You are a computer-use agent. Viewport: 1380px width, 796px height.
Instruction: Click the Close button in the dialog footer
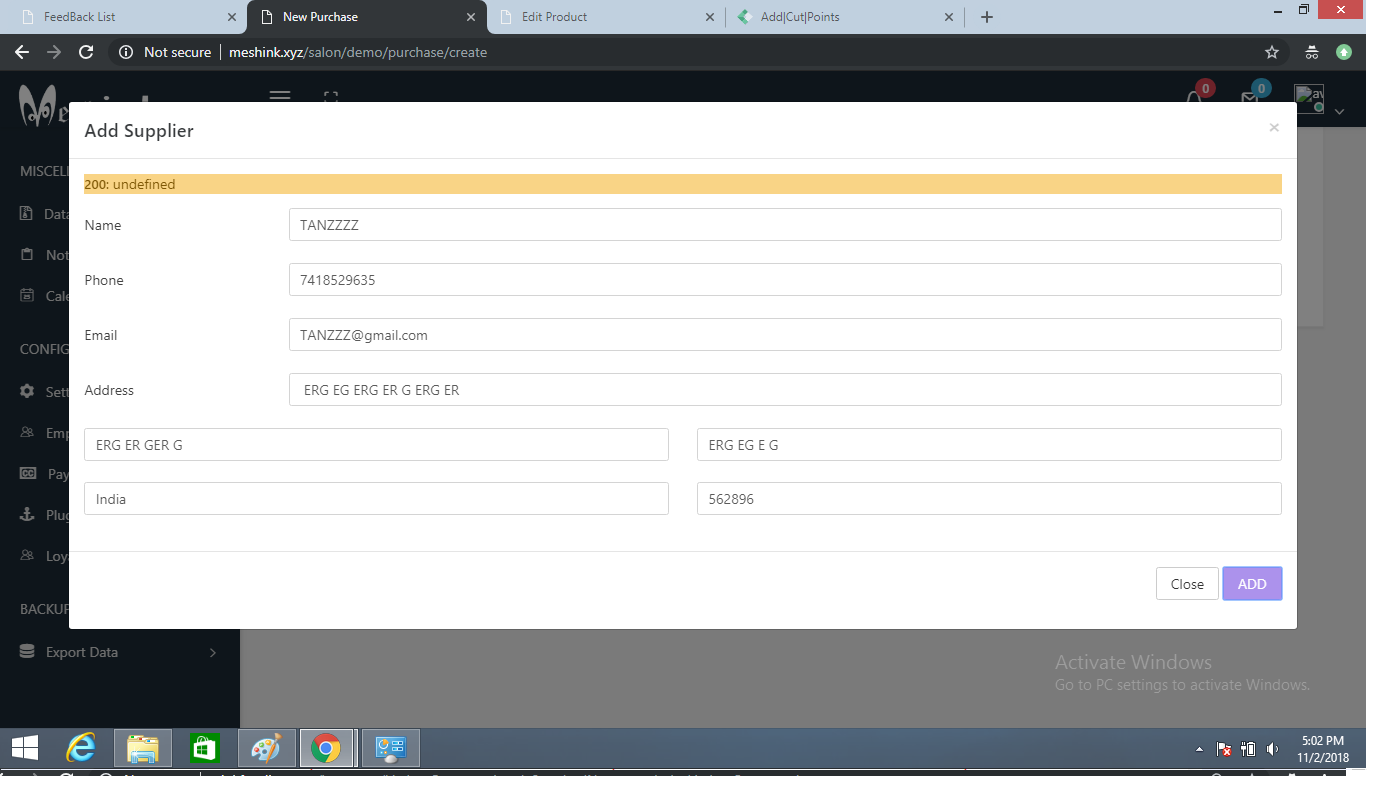coord(1187,584)
